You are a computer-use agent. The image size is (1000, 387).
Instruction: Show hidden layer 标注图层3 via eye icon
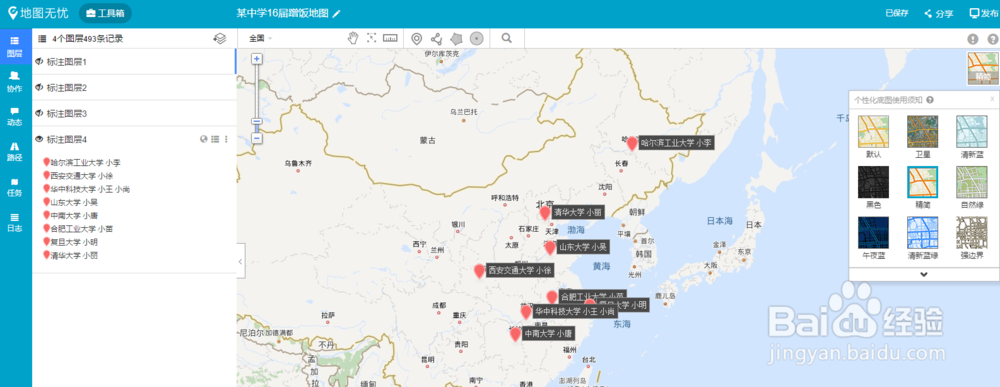click(39, 113)
